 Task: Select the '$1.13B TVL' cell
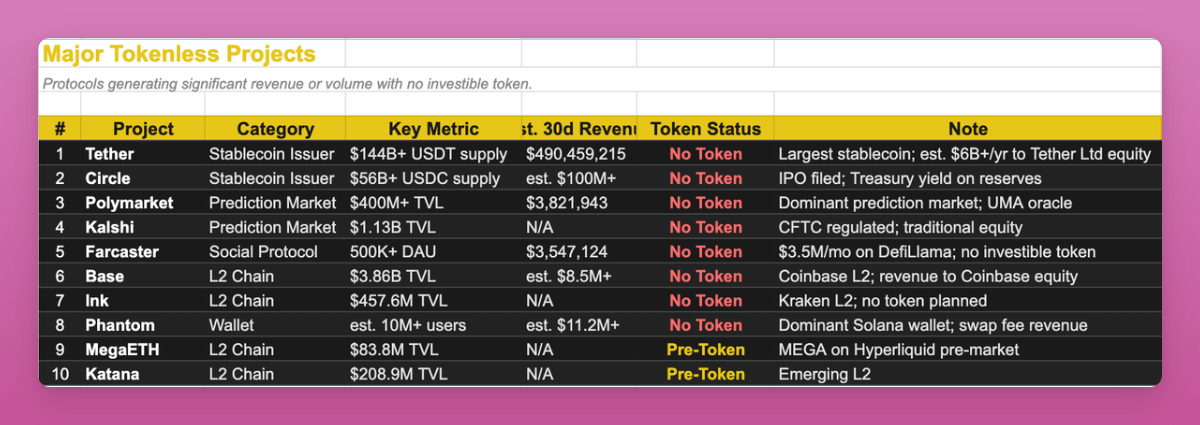[x=434, y=227]
